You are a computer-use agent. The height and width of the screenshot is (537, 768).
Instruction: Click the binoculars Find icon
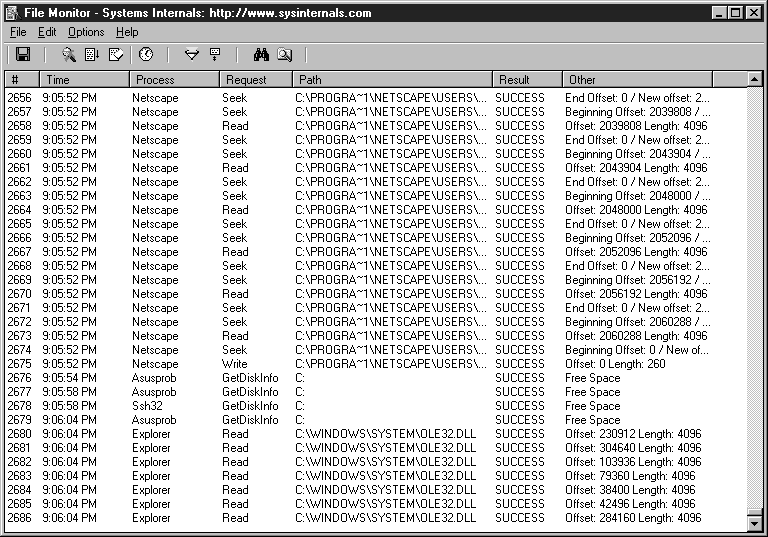[261, 55]
